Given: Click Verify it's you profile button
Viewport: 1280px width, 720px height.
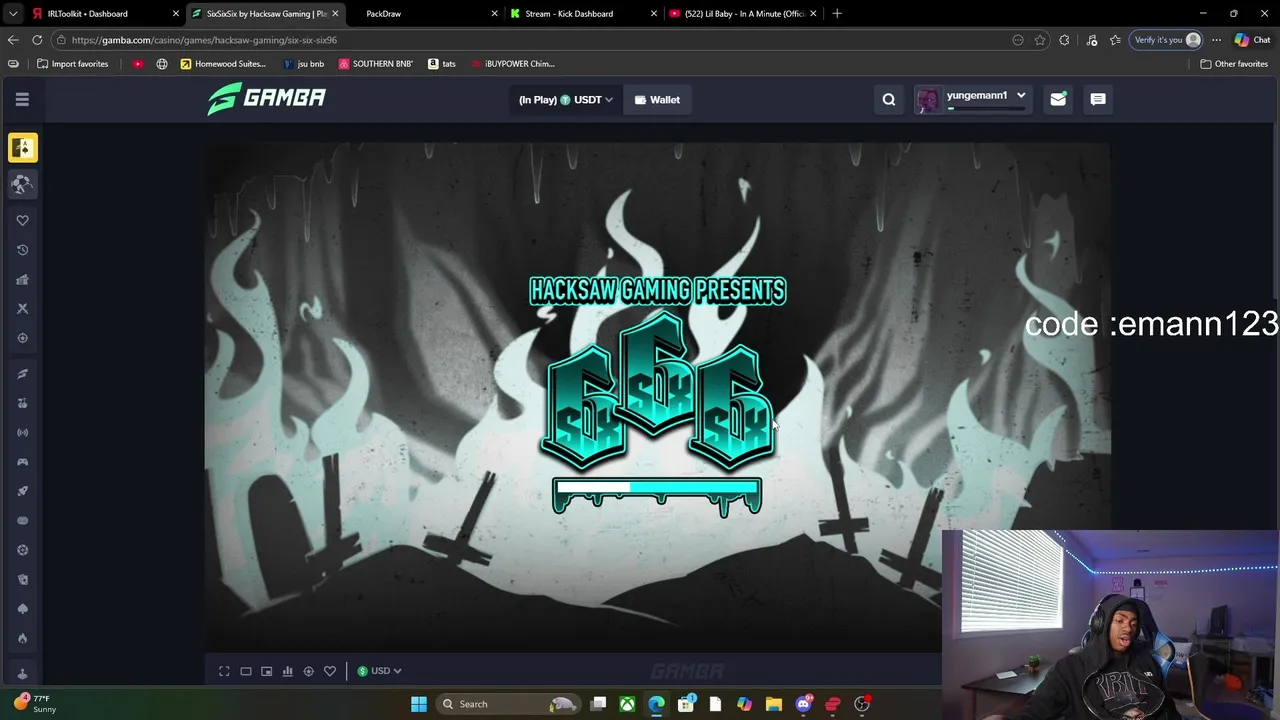Looking at the screenshot, I should pyautogui.click(x=1166, y=40).
